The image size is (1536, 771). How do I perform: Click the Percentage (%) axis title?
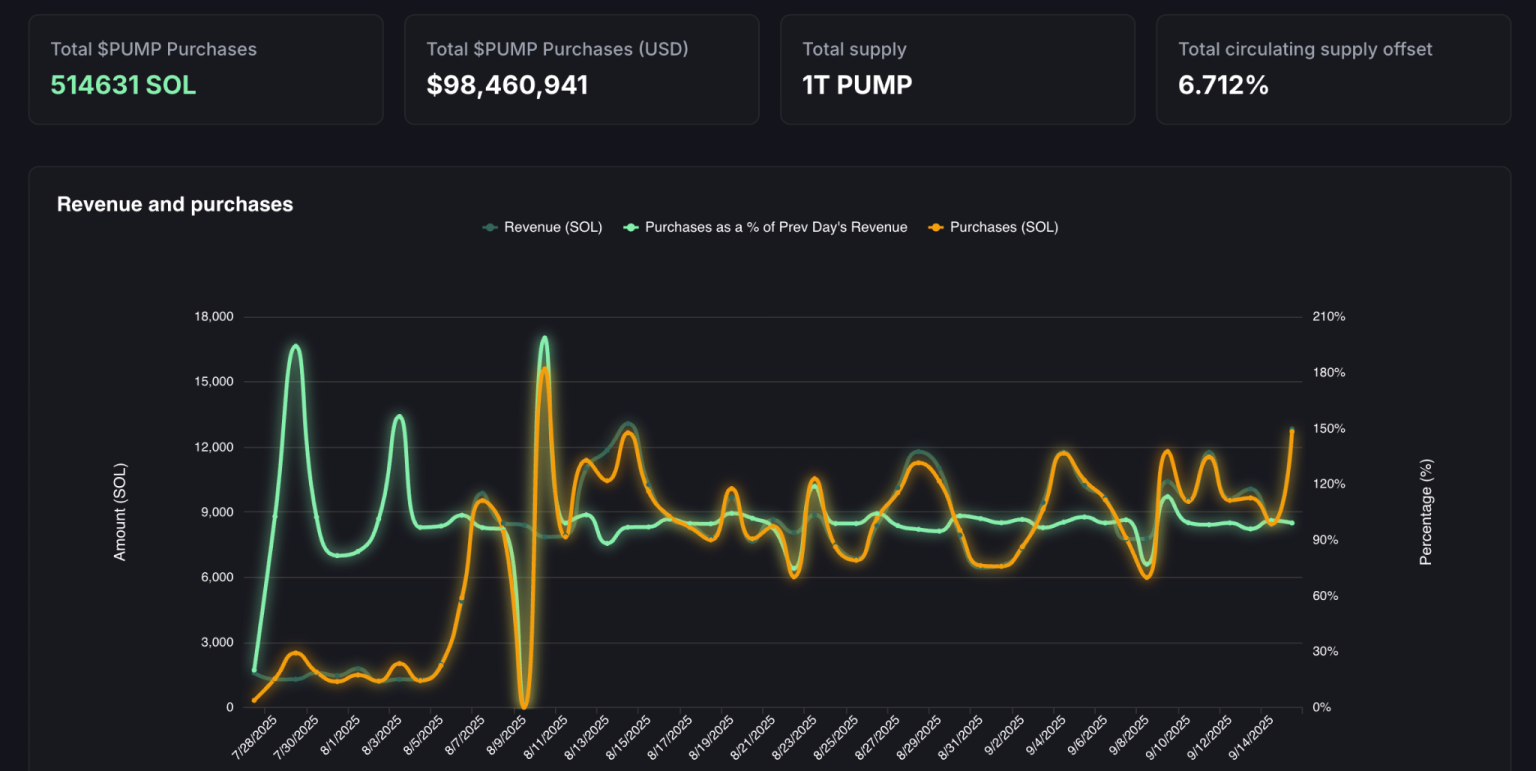pyautogui.click(x=1426, y=512)
